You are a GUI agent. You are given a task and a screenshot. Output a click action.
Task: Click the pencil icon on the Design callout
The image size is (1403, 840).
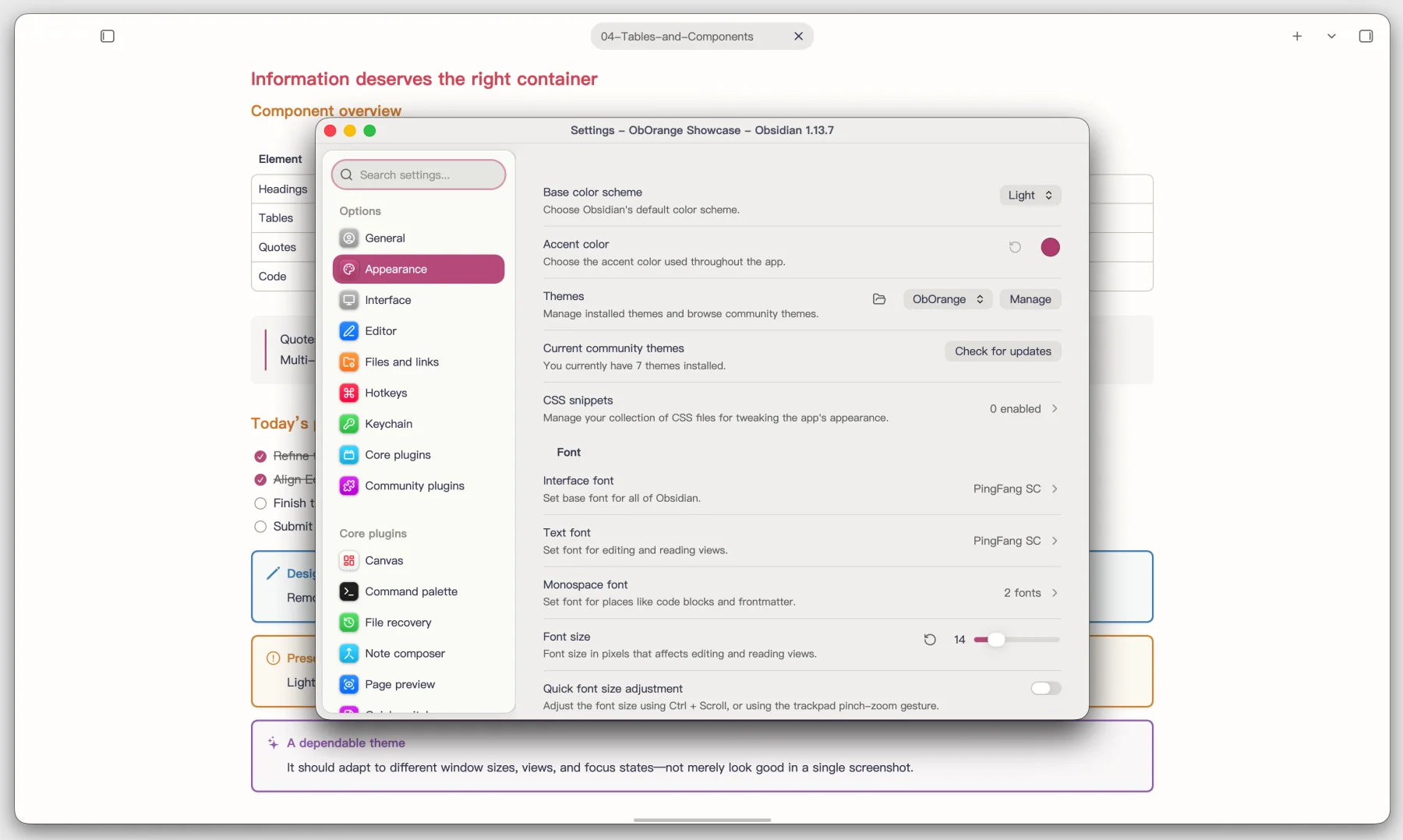click(x=273, y=574)
